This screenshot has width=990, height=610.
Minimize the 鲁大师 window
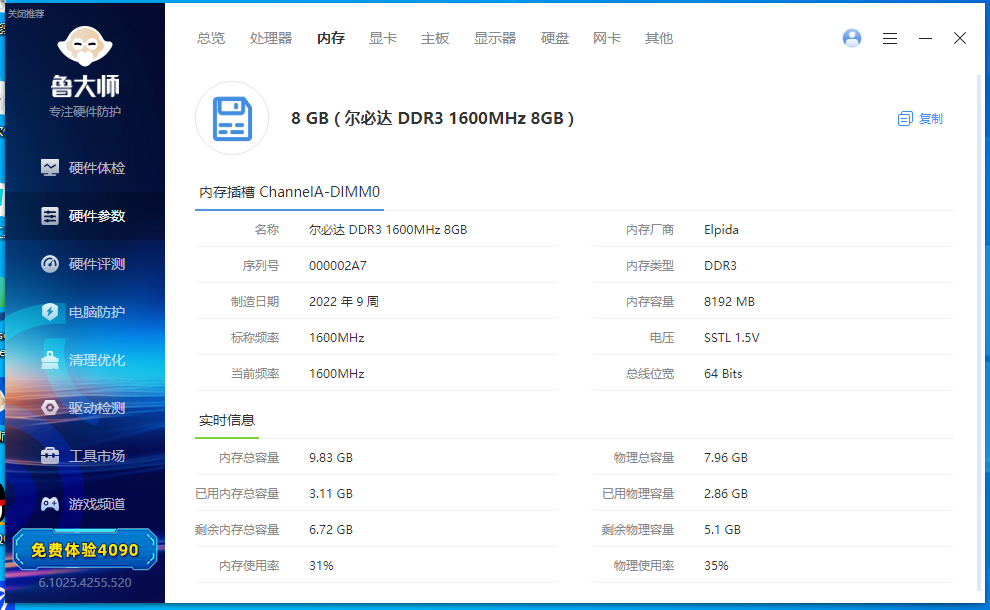925,39
